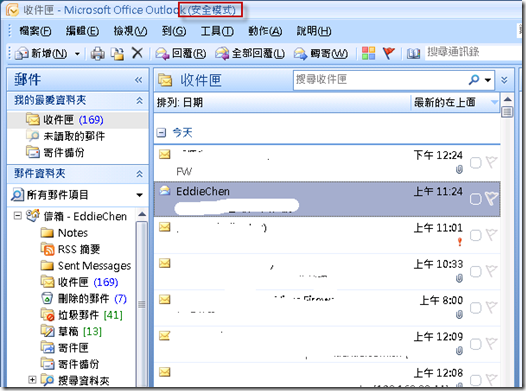Collapse the 郵件 navigation pane chevron
Screen dimensions: 526x391
click(x=138, y=80)
